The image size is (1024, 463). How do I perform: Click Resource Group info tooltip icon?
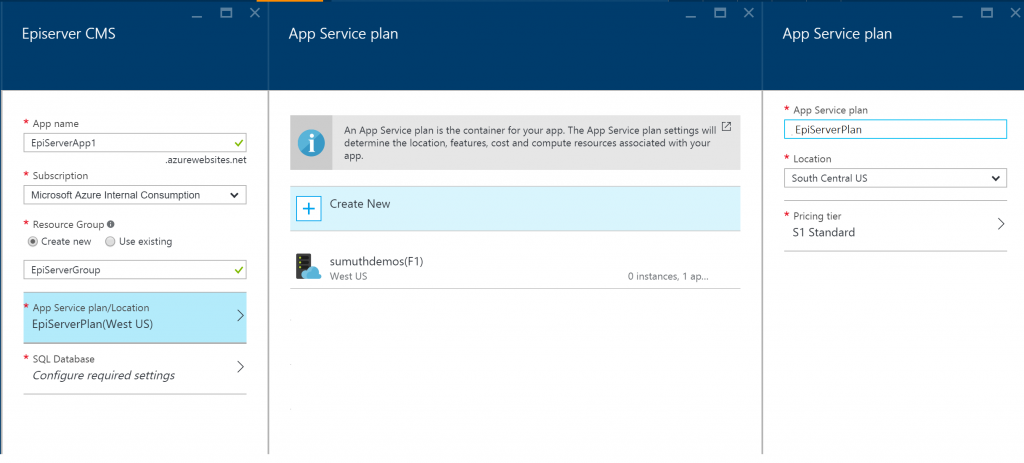click(x=110, y=224)
